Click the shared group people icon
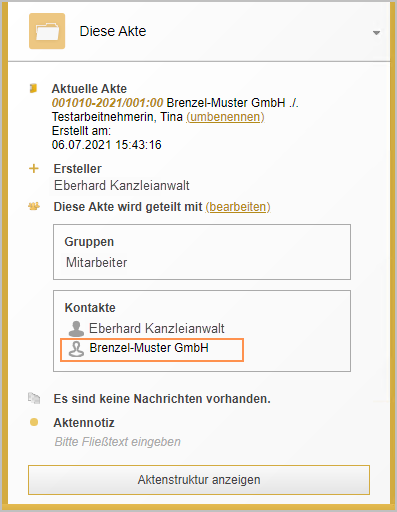Screen dimensions: 397x512 (34, 207)
